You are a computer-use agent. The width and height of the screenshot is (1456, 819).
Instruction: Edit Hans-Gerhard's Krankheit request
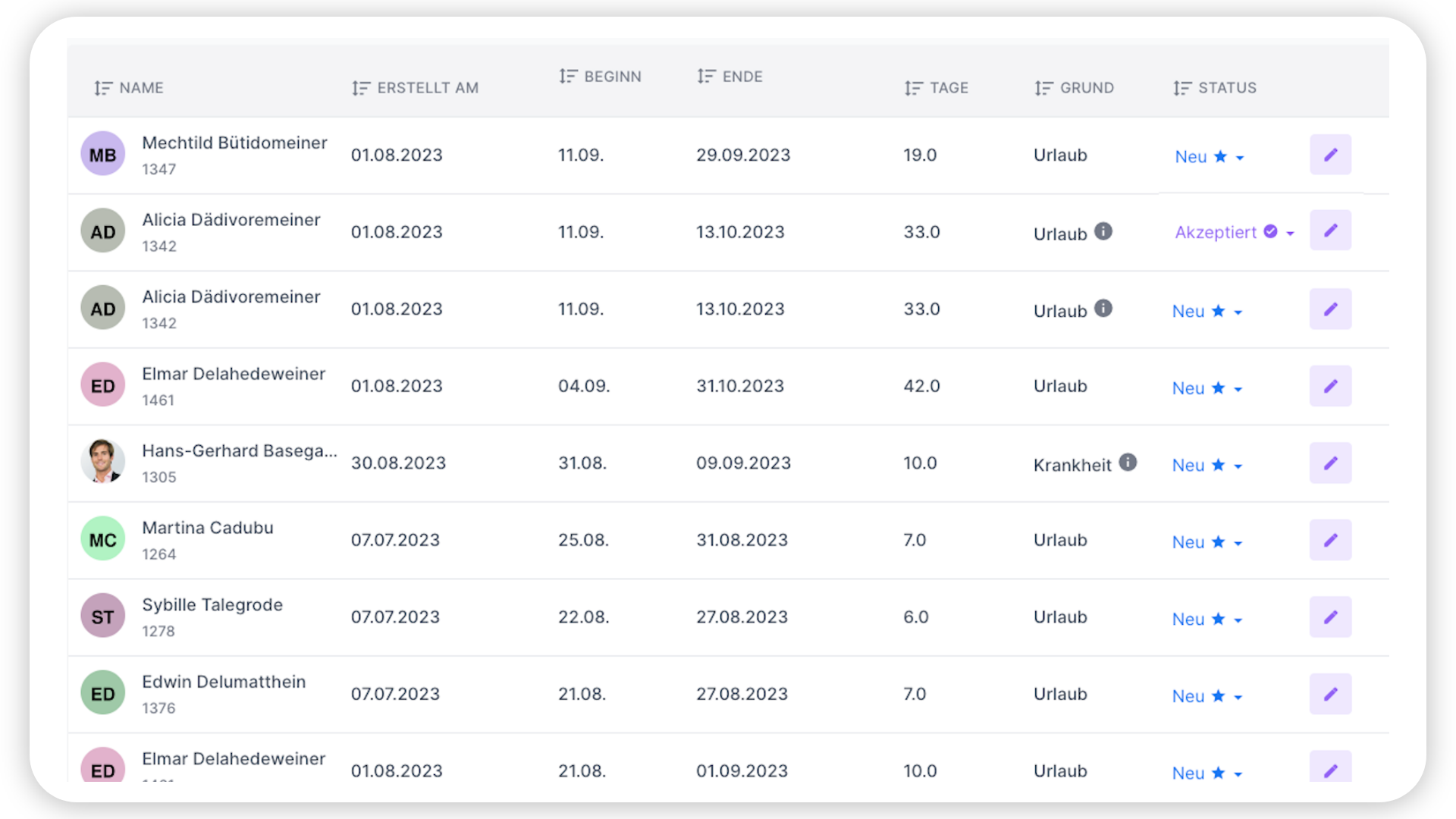tap(1330, 463)
